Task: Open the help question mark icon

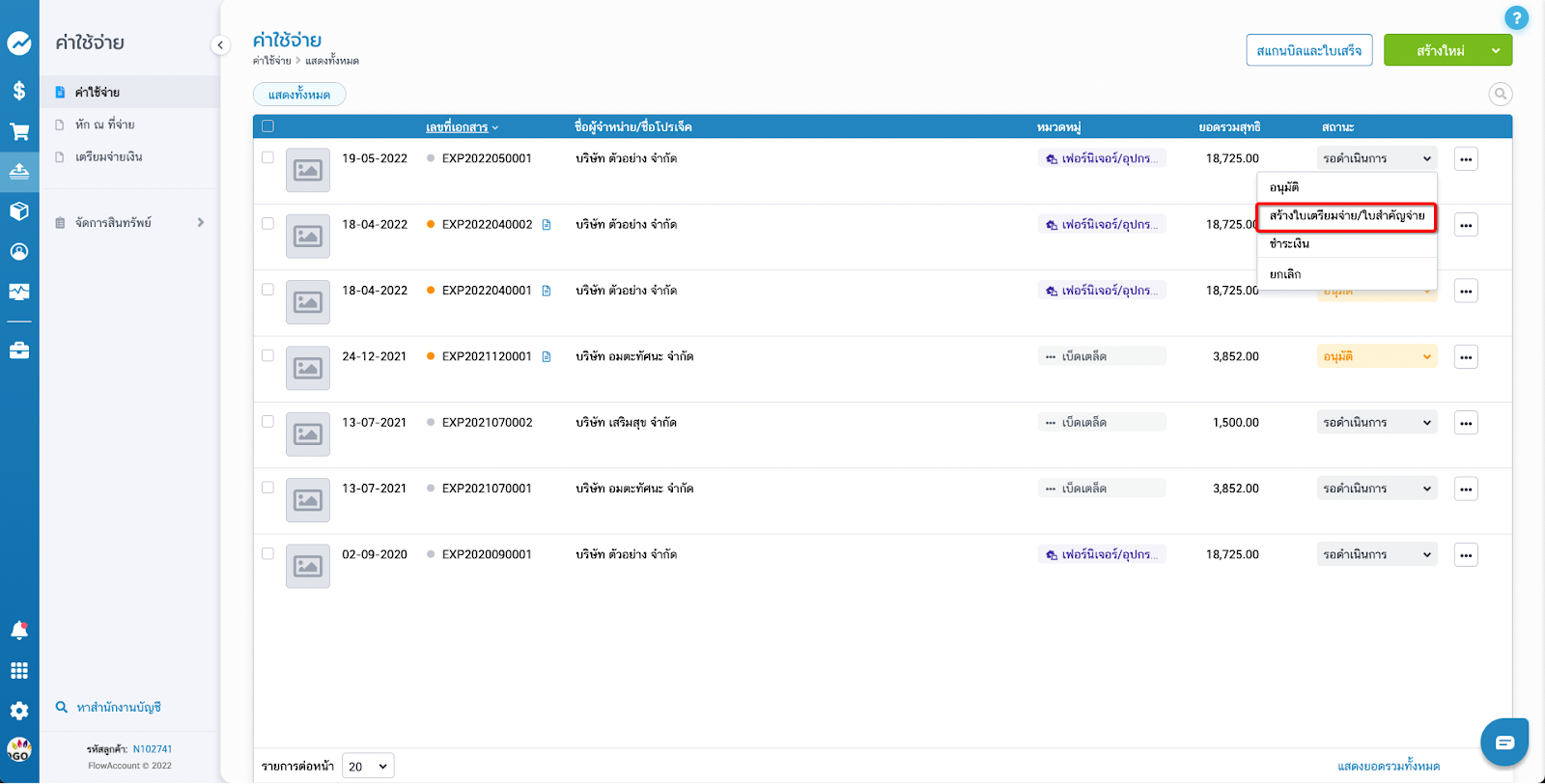Action: pyautogui.click(x=1516, y=17)
